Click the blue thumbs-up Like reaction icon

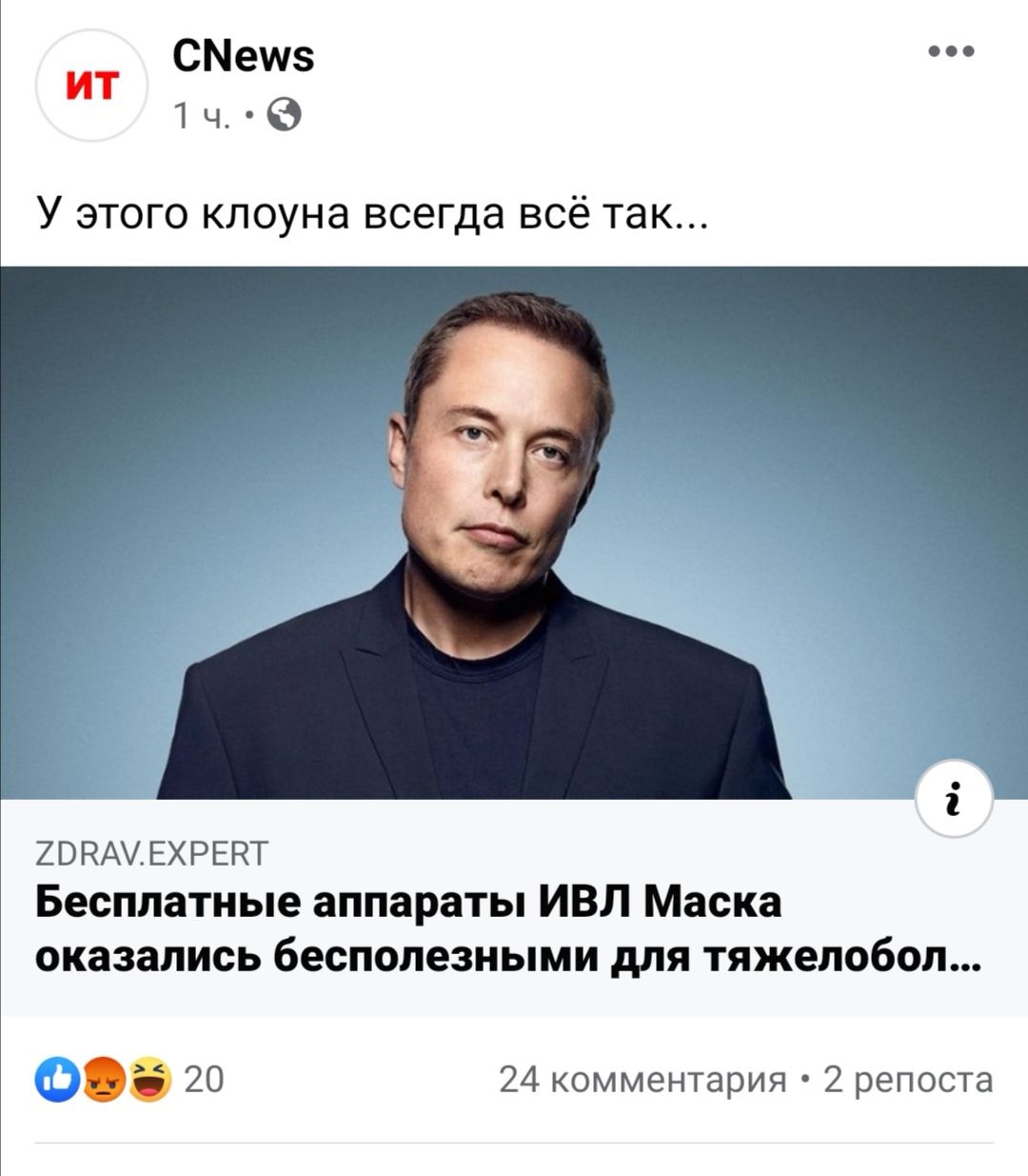tap(56, 1080)
